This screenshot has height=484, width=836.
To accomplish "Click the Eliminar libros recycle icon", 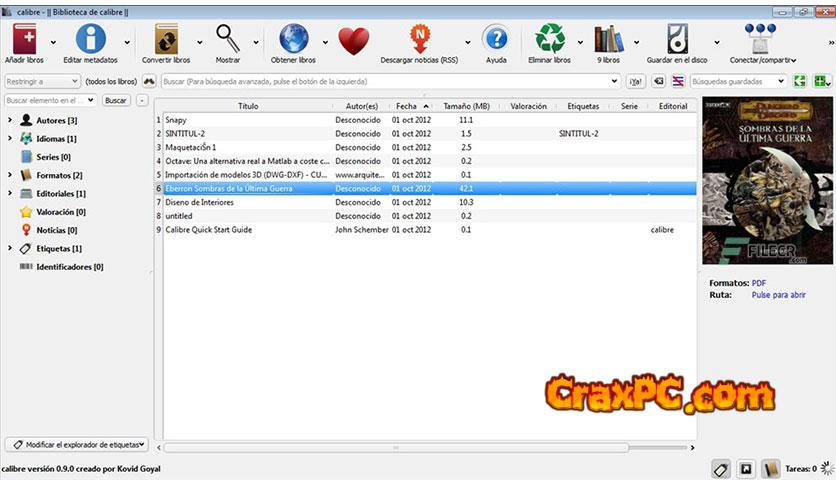I will point(550,39).
